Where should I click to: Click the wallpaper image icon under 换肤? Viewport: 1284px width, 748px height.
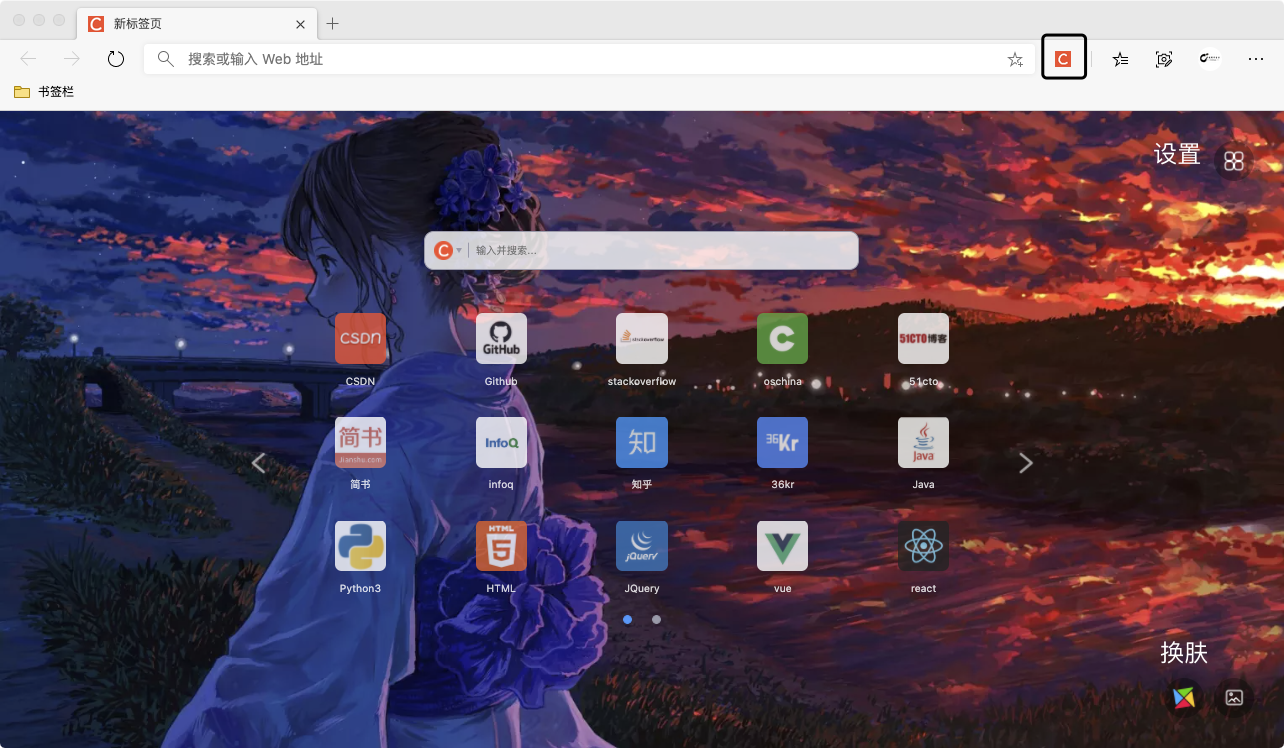click(1234, 697)
